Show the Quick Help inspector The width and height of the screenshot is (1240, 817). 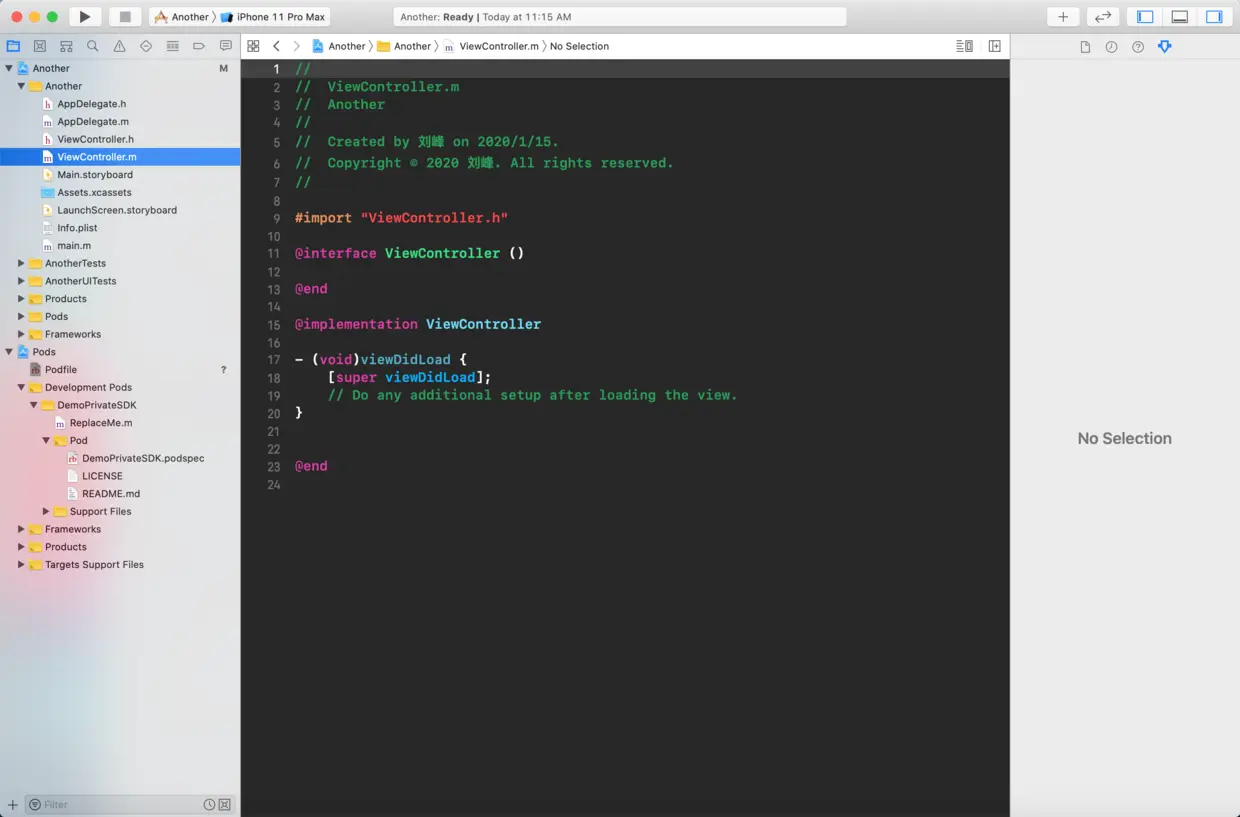pyautogui.click(x=1138, y=47)
